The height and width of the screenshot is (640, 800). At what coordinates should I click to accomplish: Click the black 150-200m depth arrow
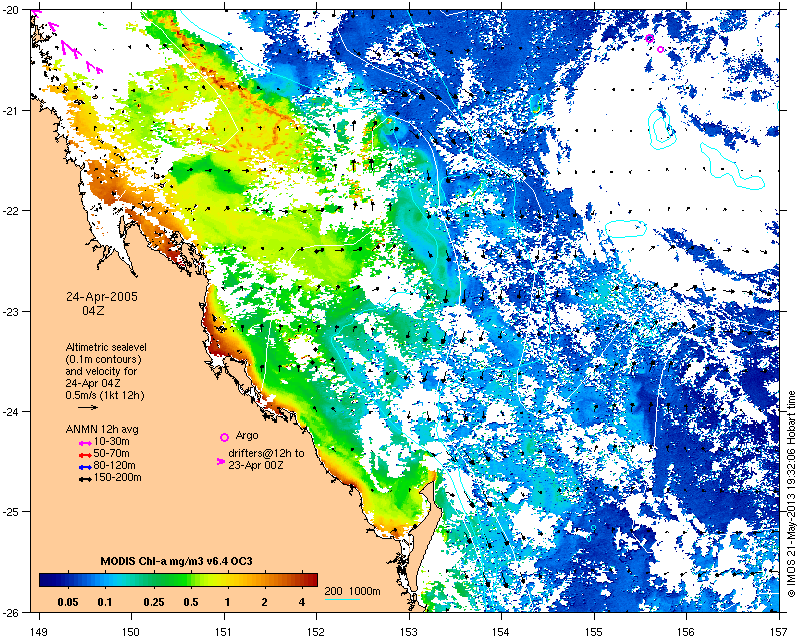(x=84, y=479)
